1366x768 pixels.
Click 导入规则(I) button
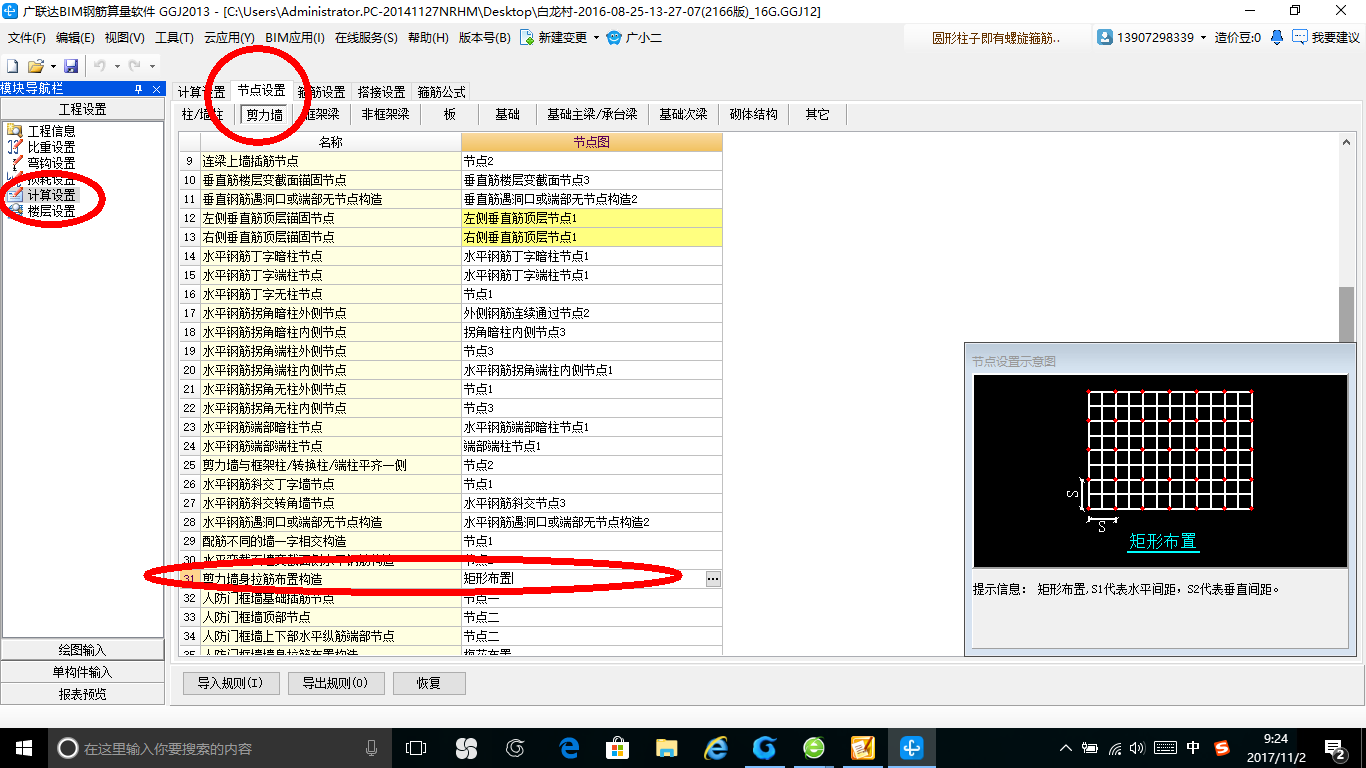230,683
